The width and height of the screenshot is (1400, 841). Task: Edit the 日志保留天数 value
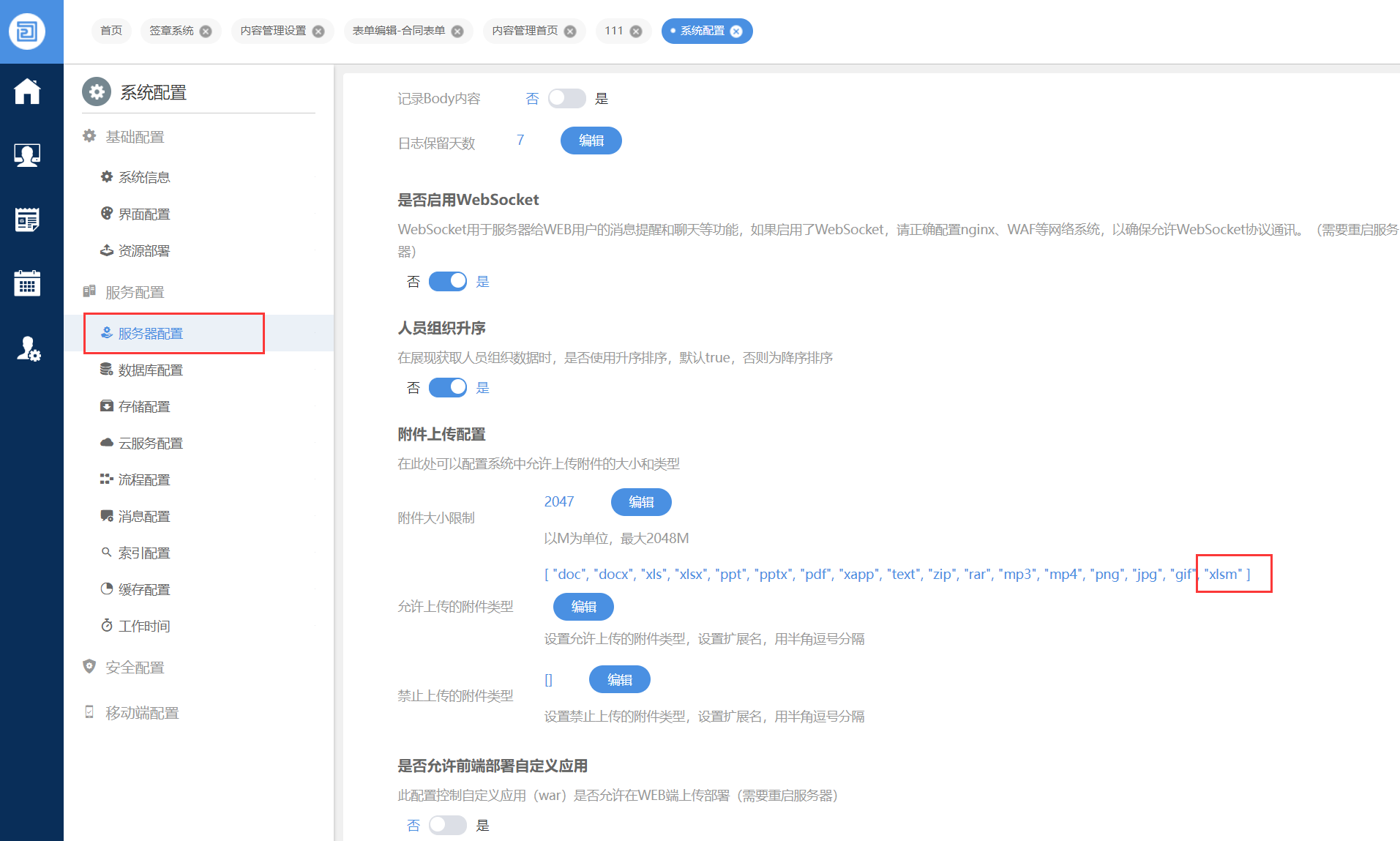591,141
